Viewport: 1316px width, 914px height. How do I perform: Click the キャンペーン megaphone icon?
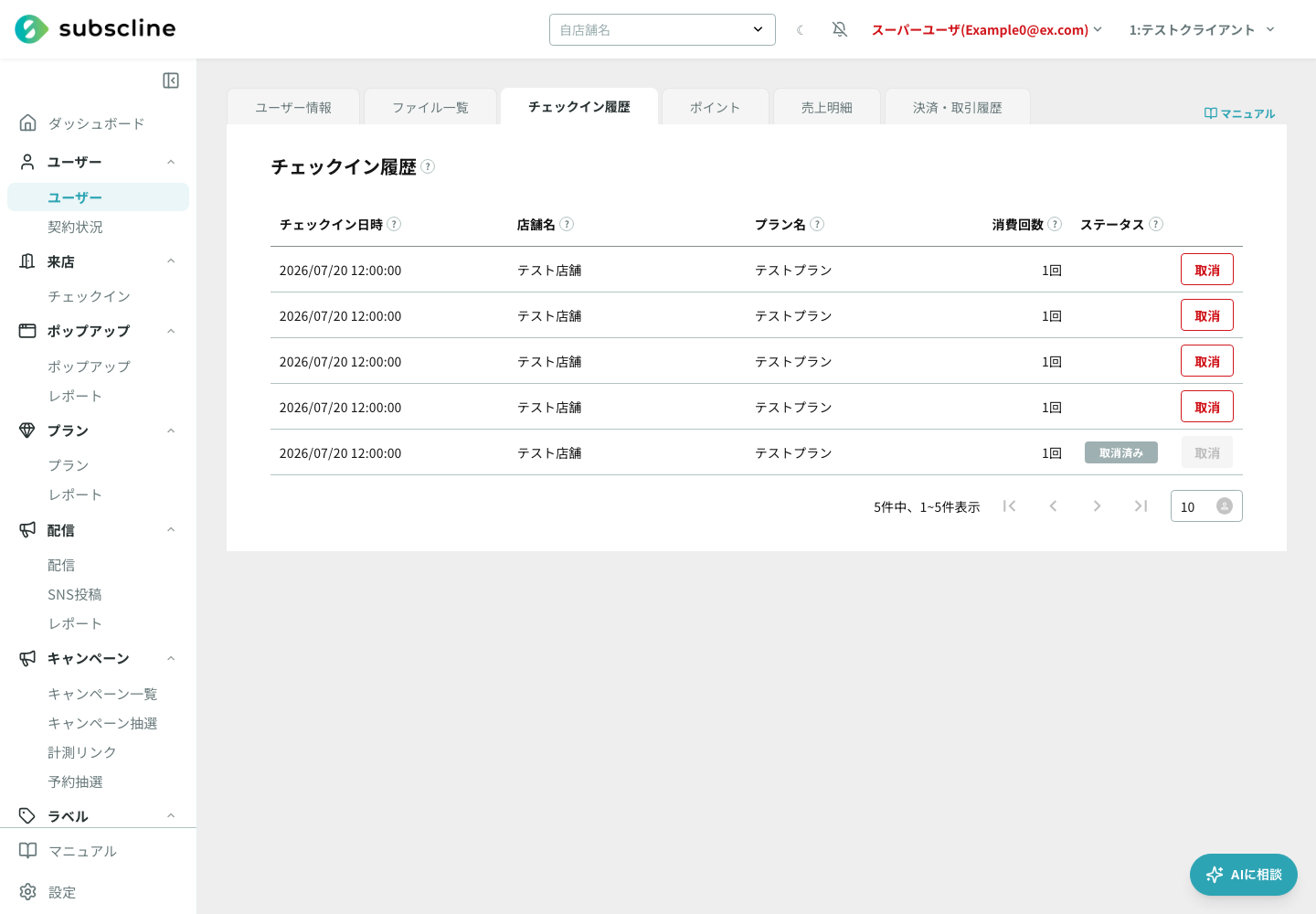click(x=28, y=658)
